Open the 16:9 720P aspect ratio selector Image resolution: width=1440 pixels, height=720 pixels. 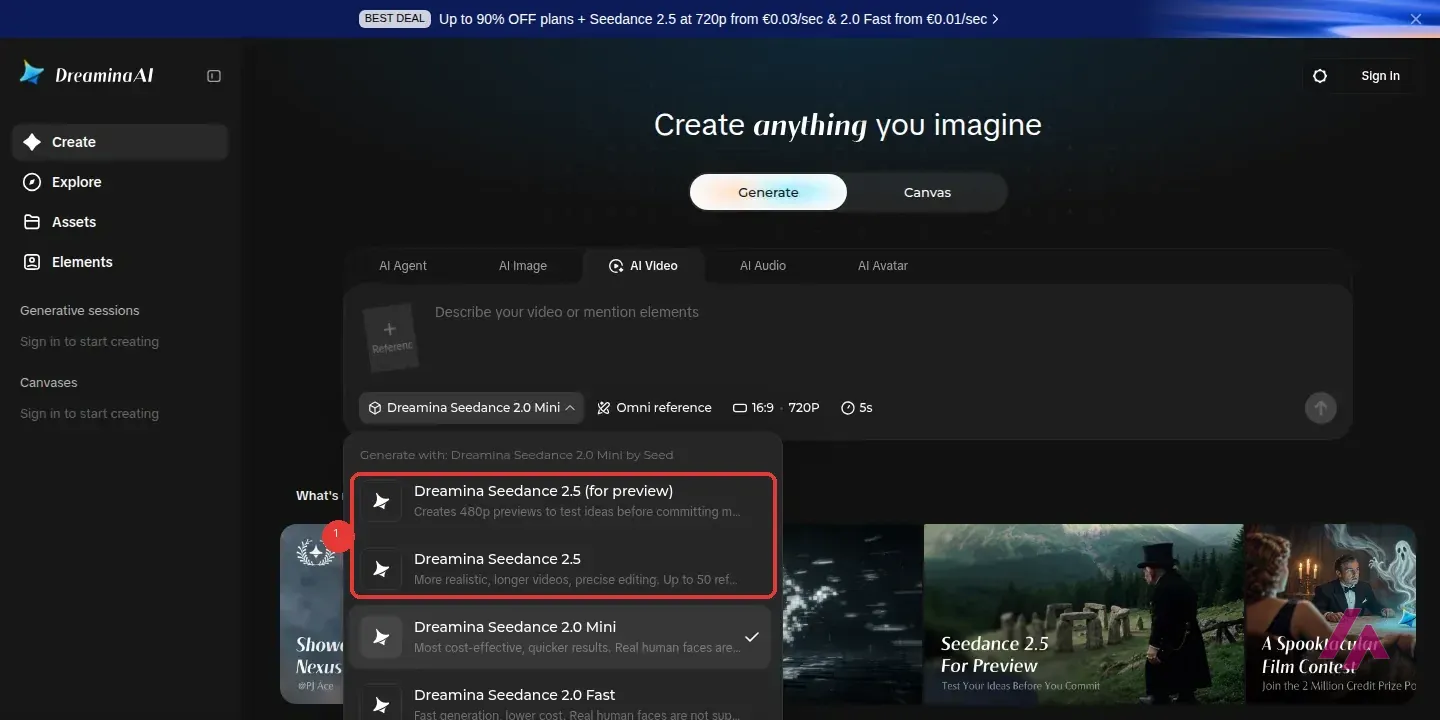(776, 408)
